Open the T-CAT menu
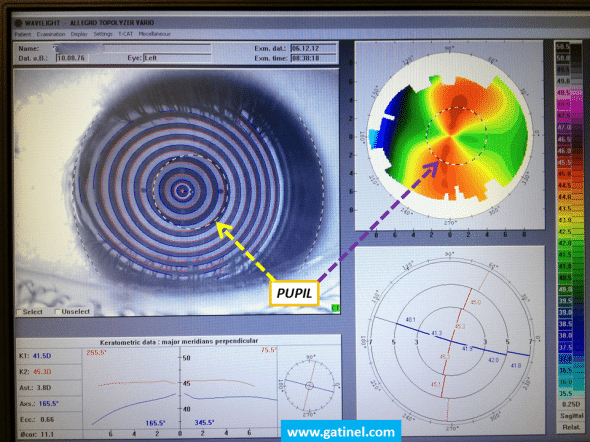The image size is (590, 442). pyautogui.click(x=125, y=34)
